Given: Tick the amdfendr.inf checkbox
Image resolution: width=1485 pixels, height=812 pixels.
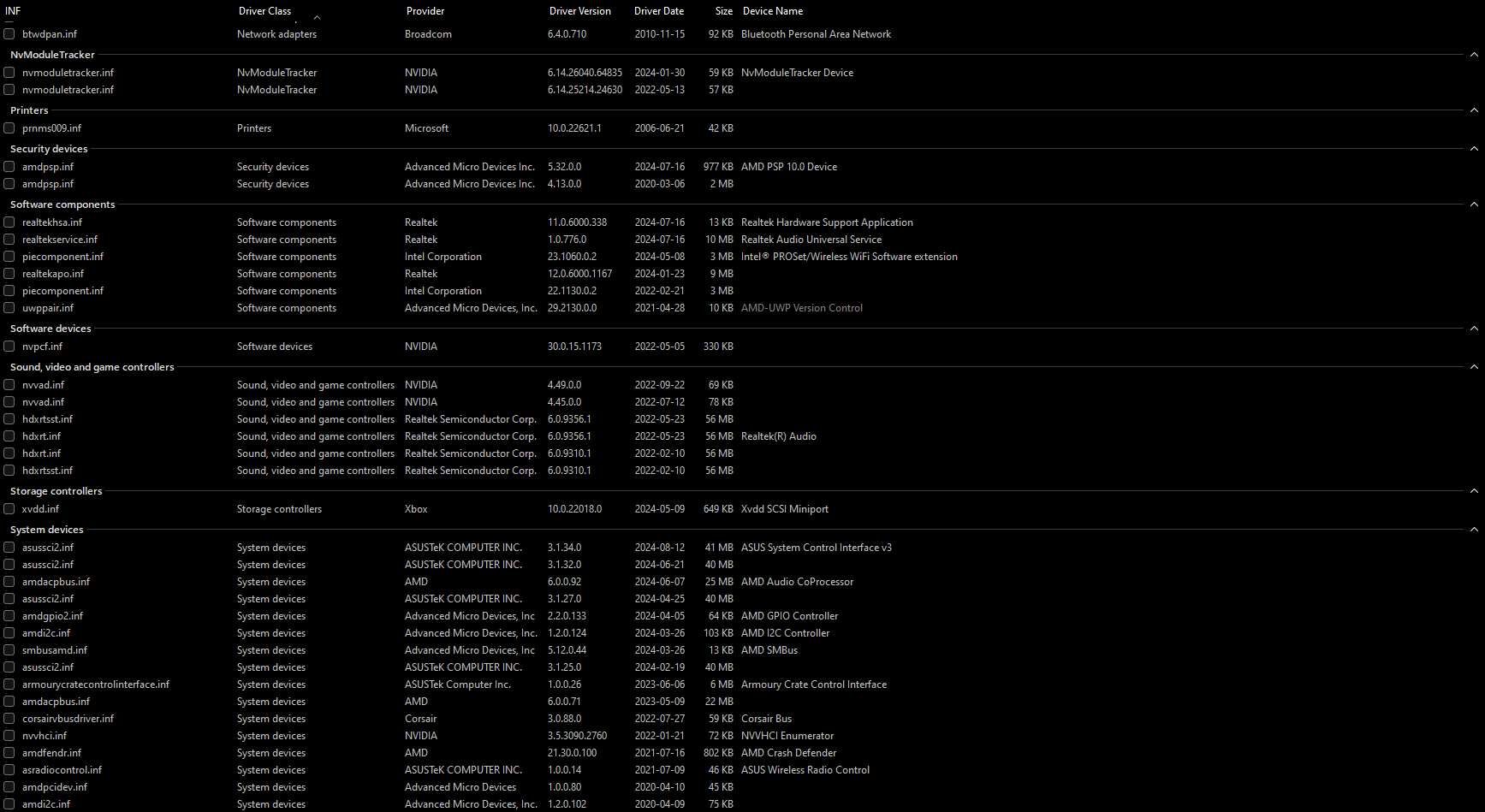Looking at the screenshot, I should (x=9, y=753).
